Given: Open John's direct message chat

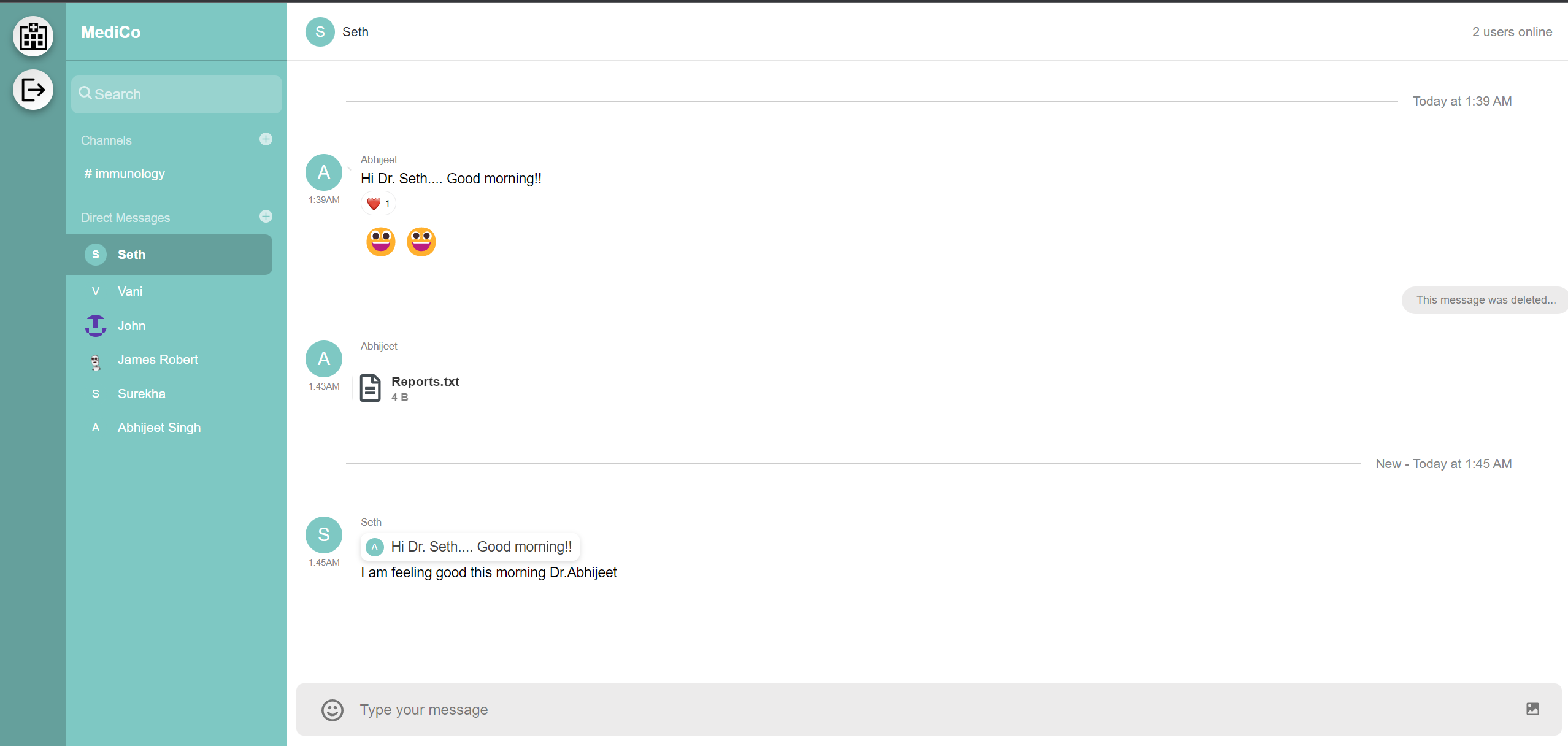Looking at the screenshot, I should click(131, 326).
